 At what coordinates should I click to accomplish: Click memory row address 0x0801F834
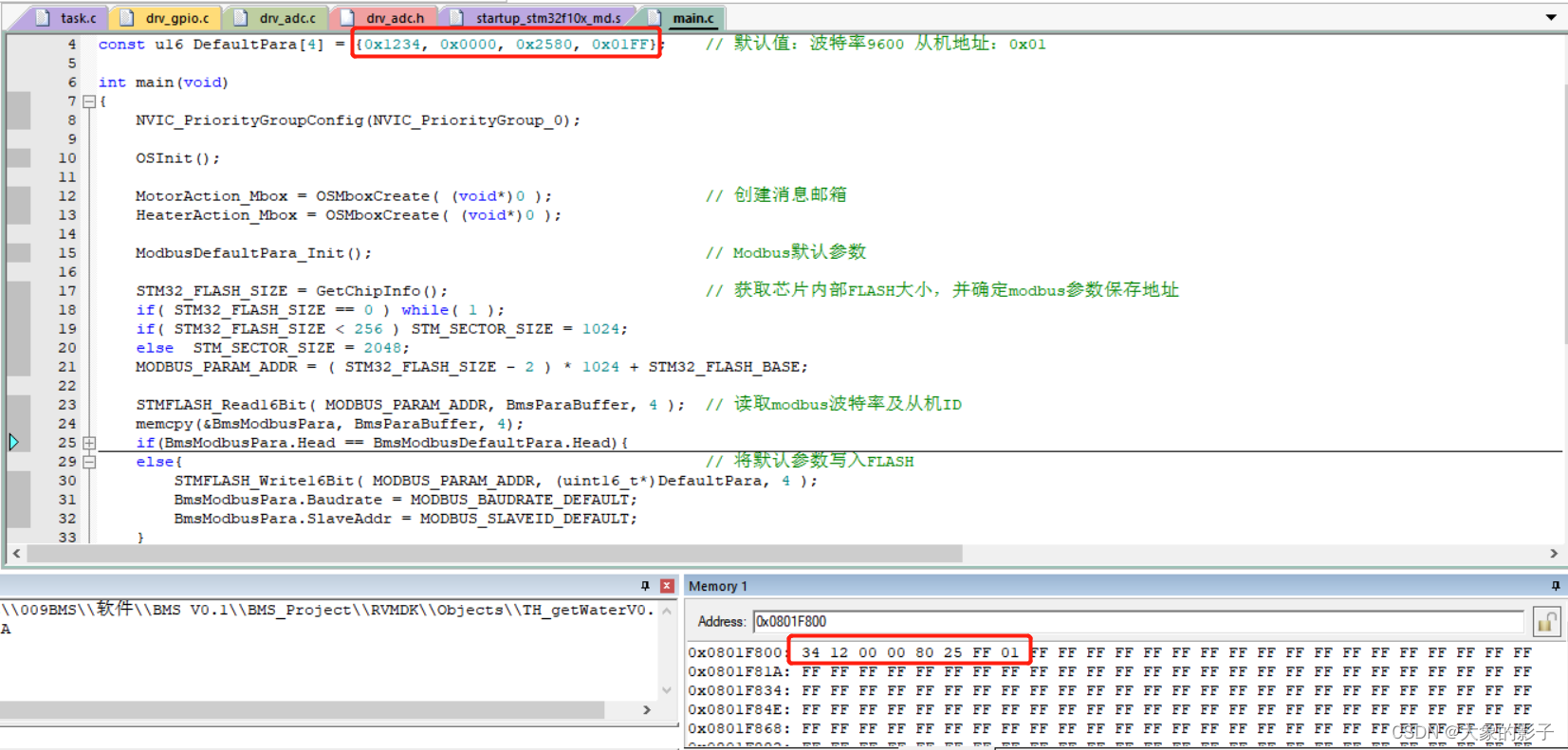739,690
